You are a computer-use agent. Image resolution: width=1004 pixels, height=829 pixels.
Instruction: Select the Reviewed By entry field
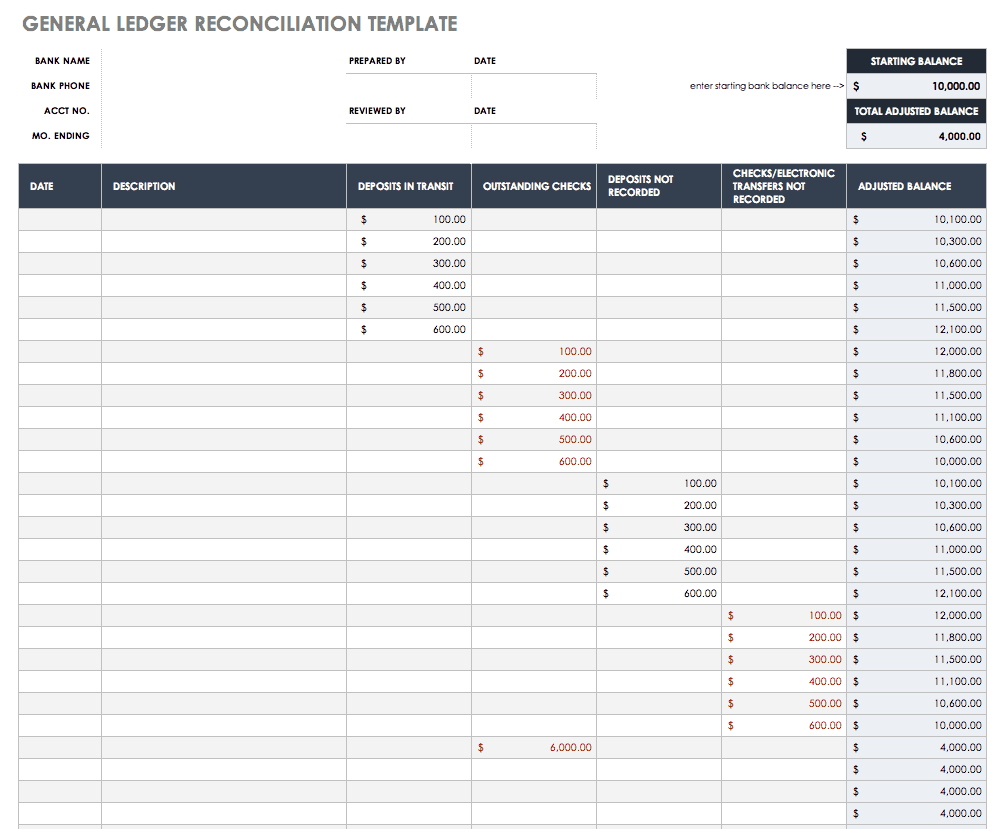[408, 136]
